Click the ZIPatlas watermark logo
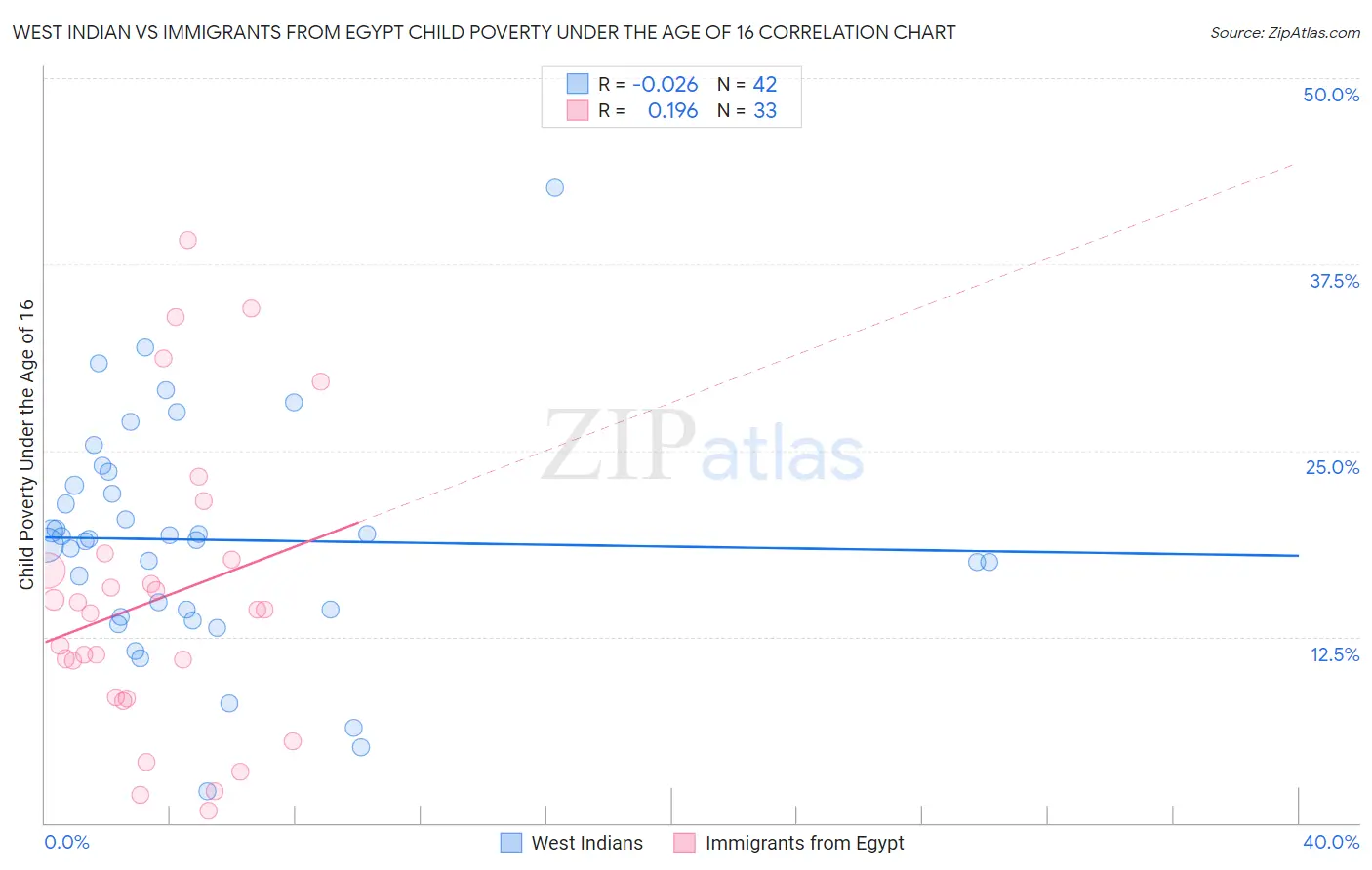This screenshot has height=870, width=1372. 703,447
